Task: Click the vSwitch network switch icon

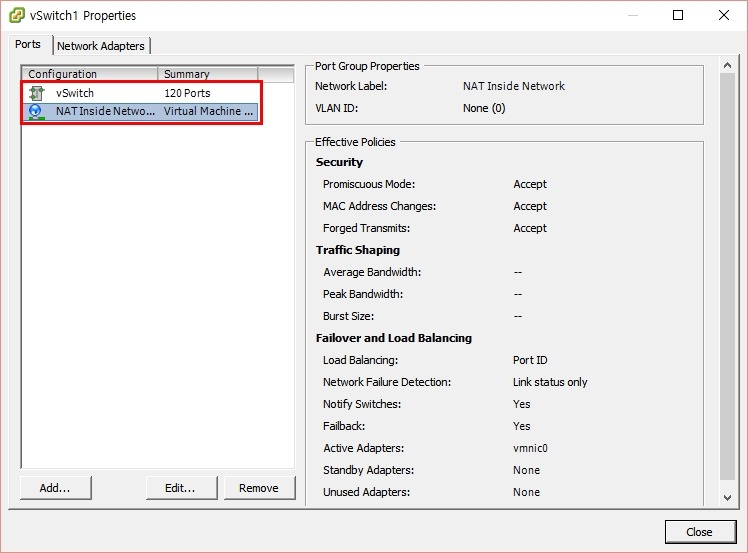Action: pos(36,93)
